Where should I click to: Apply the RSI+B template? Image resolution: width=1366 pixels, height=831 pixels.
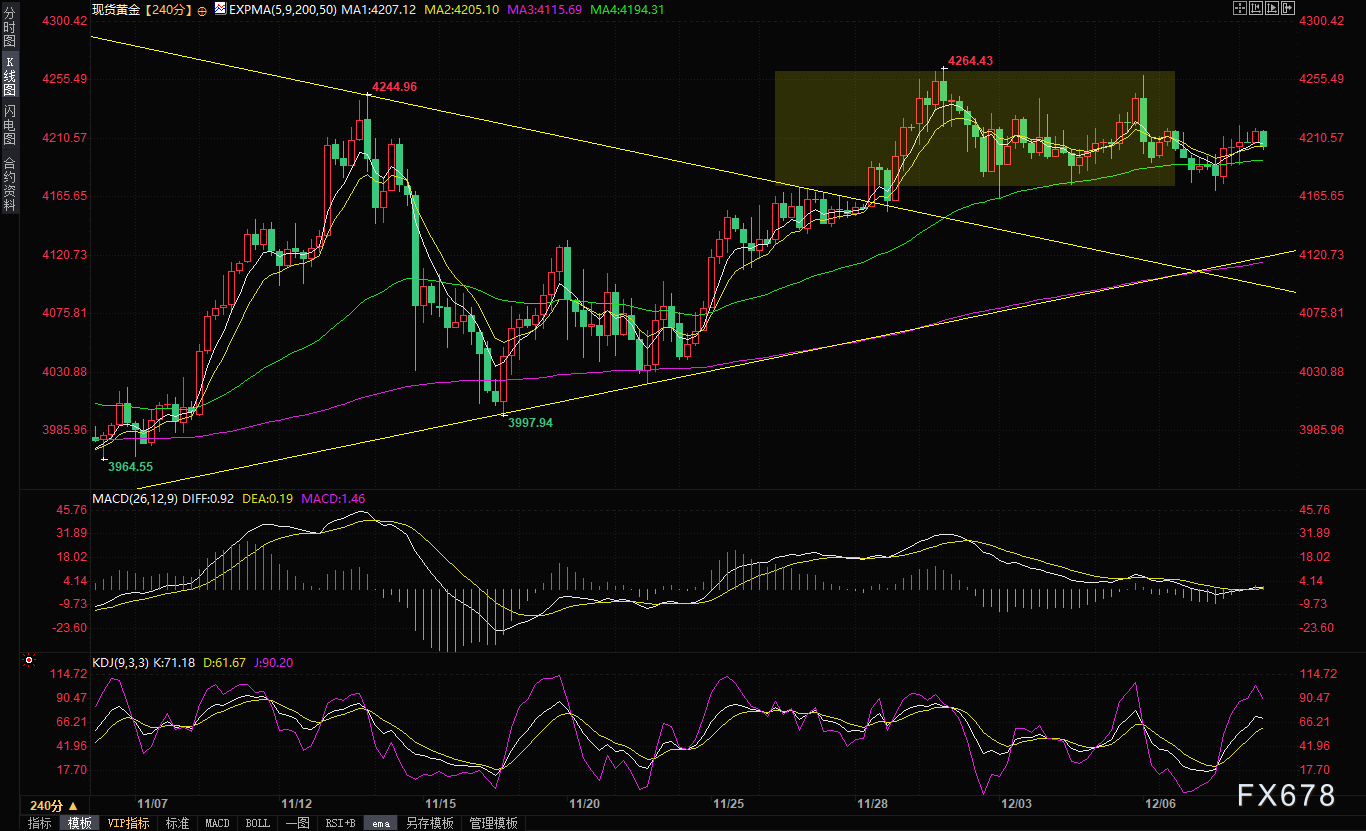click(x=340, y=823)
